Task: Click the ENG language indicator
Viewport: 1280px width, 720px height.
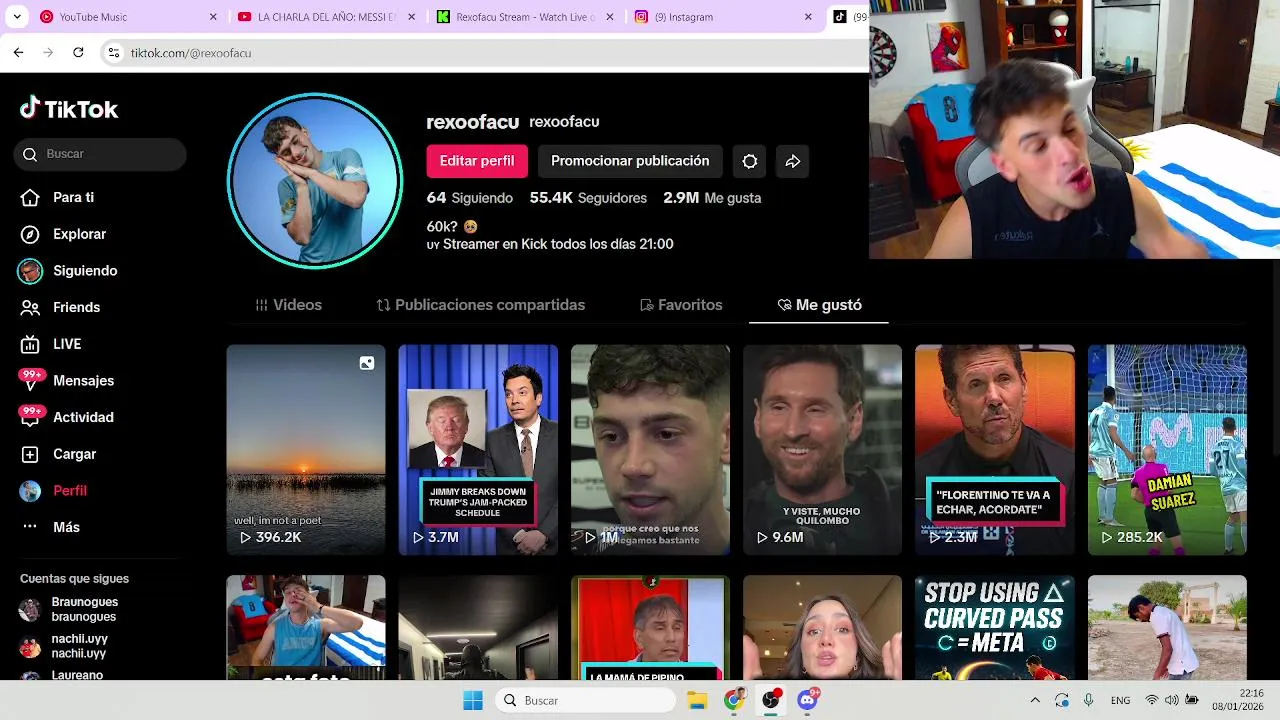Action: [1121, 700]
